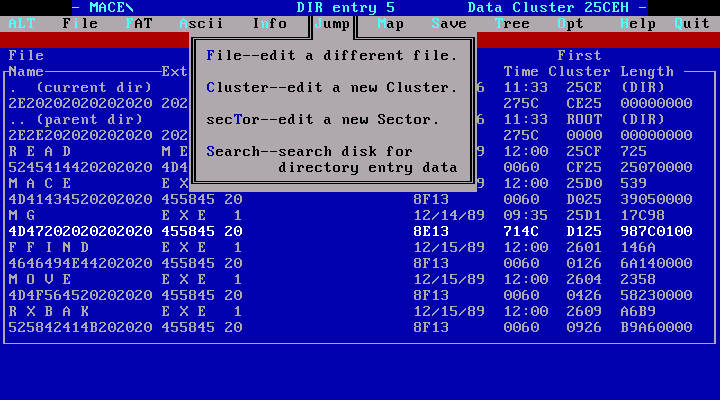
Task: Select the M G file entry
Action: (22, 215)
